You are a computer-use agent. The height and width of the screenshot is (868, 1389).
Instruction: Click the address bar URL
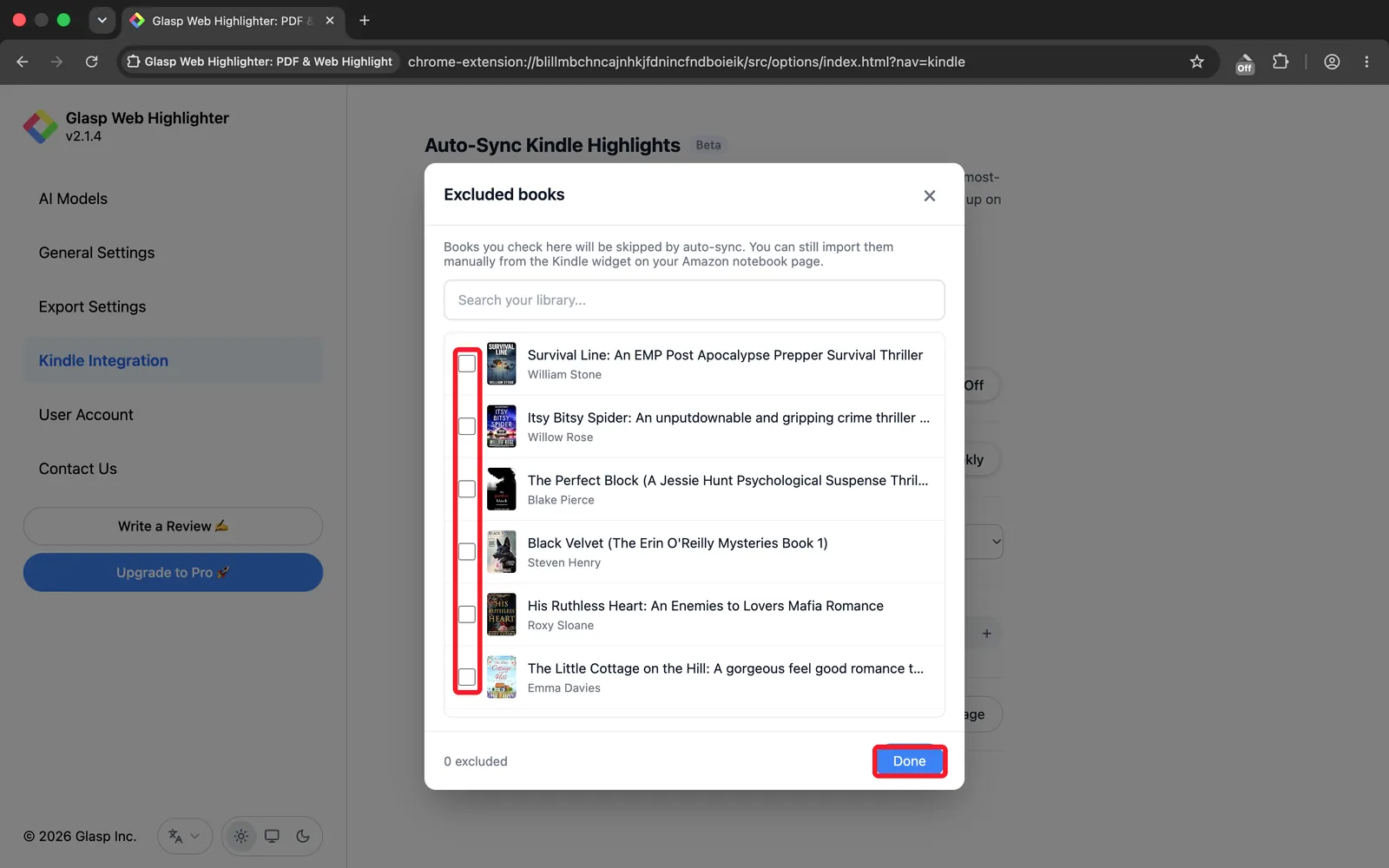(686, 62)
